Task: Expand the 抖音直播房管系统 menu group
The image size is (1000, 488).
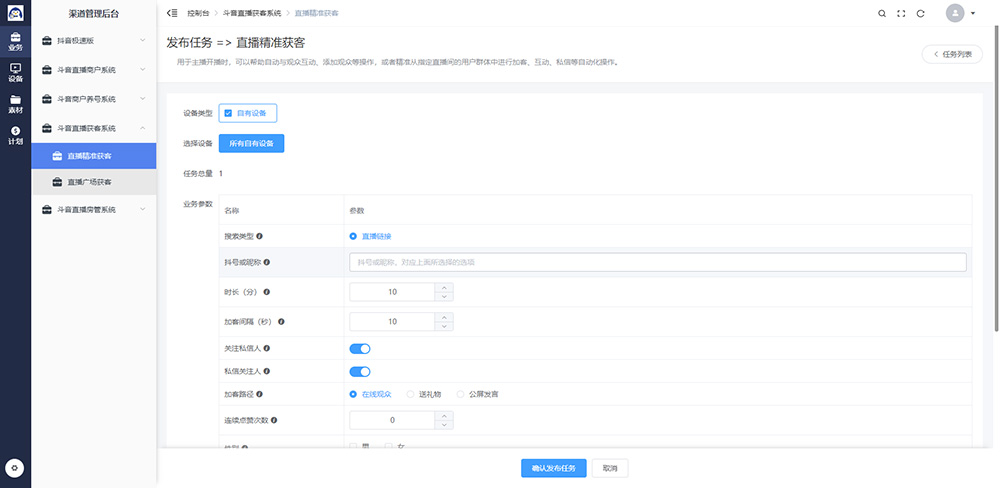Action: click(93, 209)
